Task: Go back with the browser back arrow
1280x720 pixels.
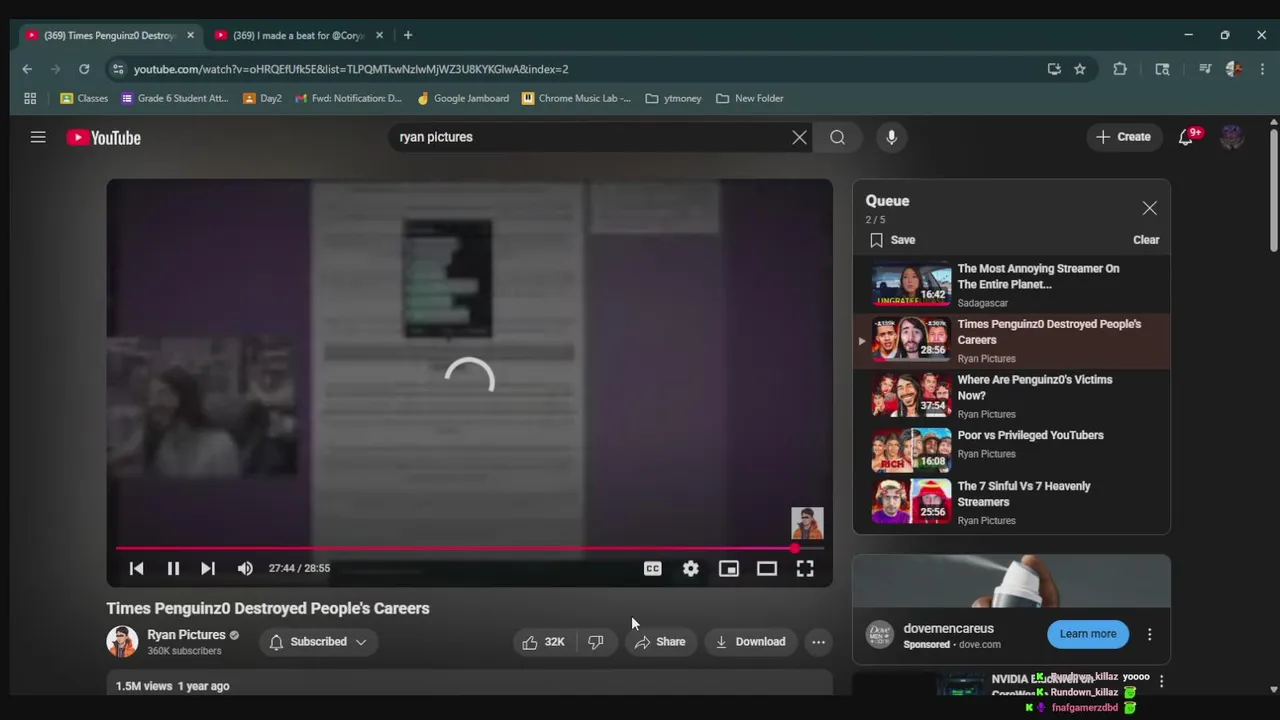Action: (x=27, y=69)
